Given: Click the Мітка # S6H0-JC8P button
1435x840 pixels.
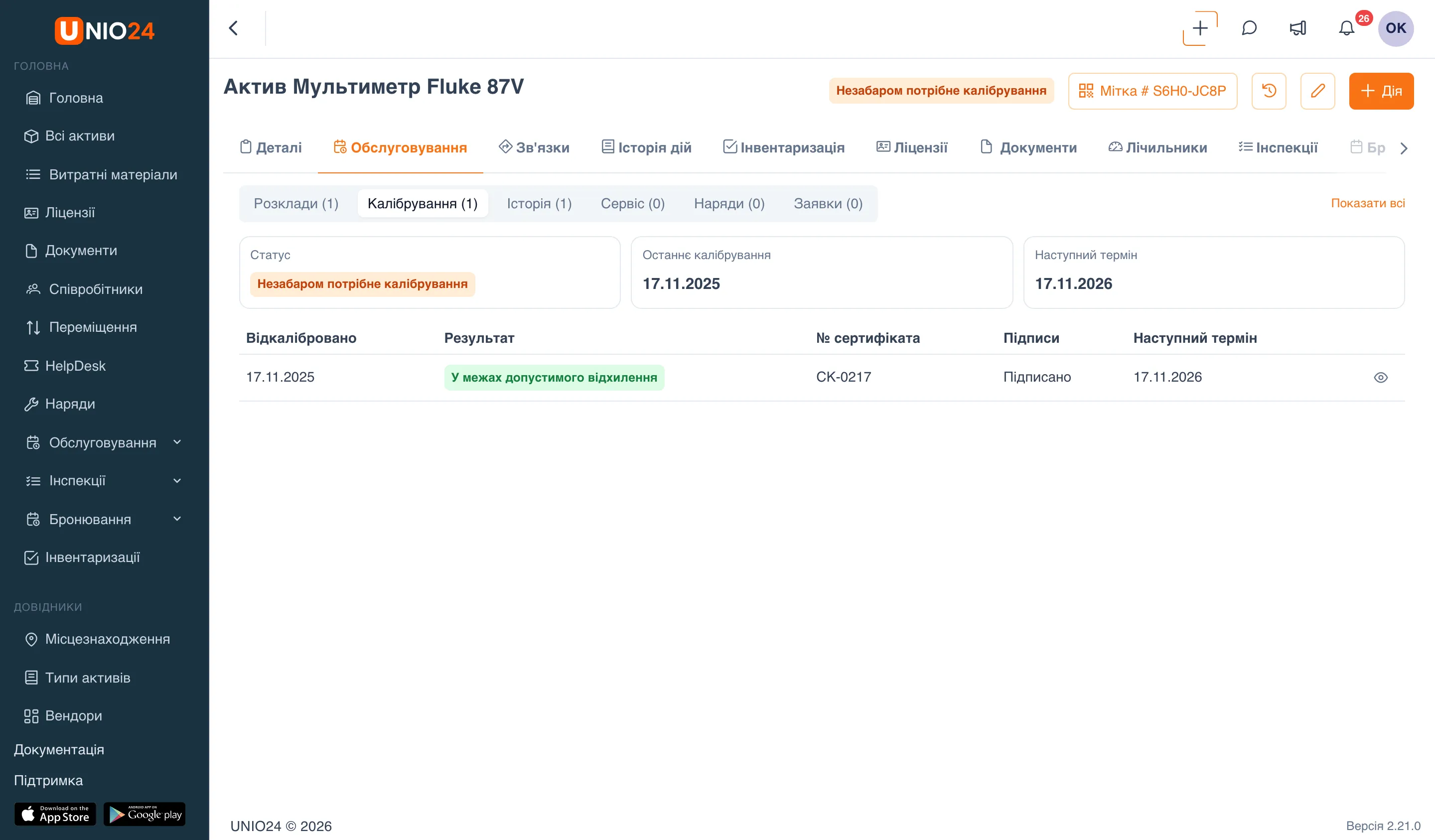Looking at the screenshot, I should point(1152,91).
